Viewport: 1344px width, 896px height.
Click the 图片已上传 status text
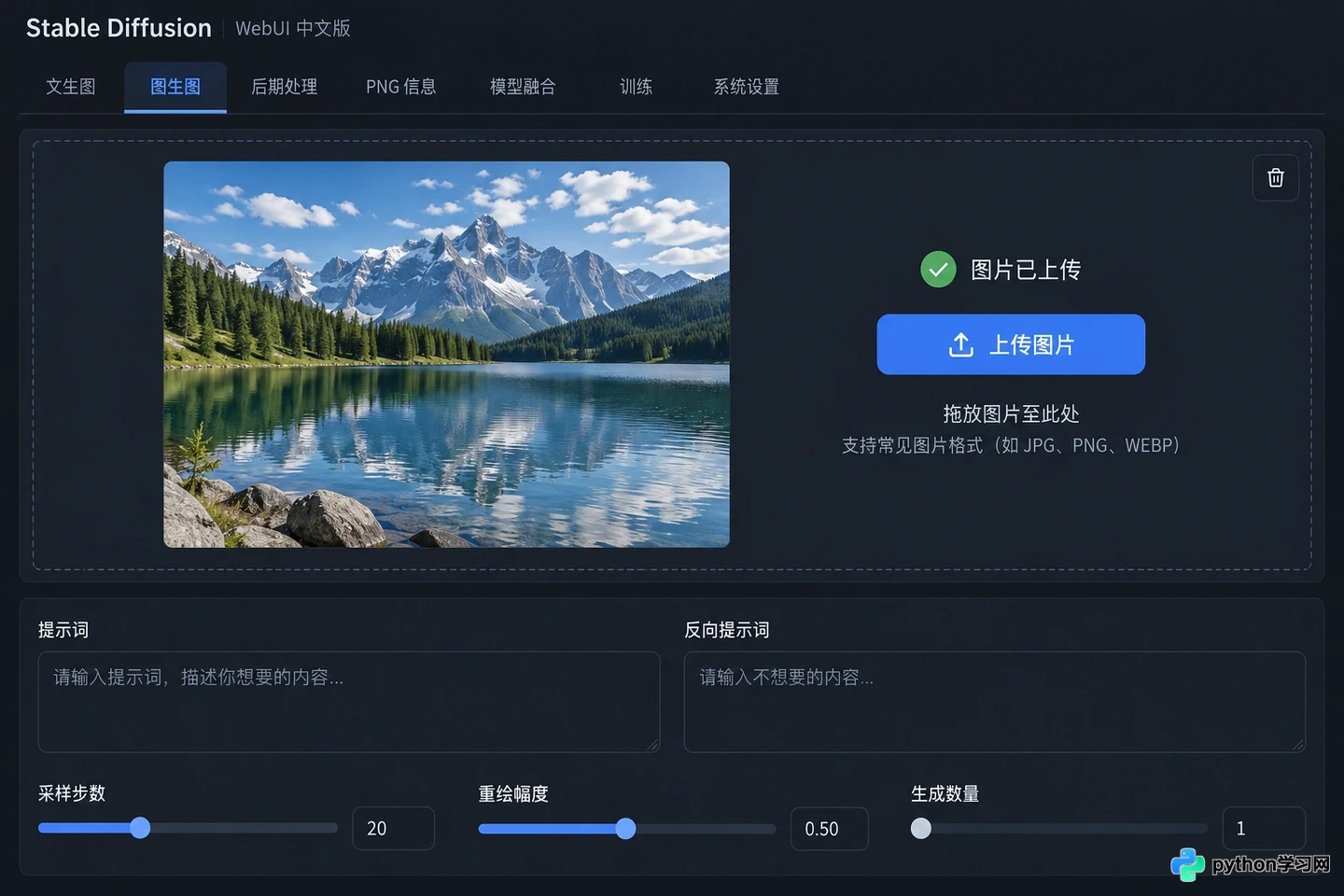point(1026,270)
